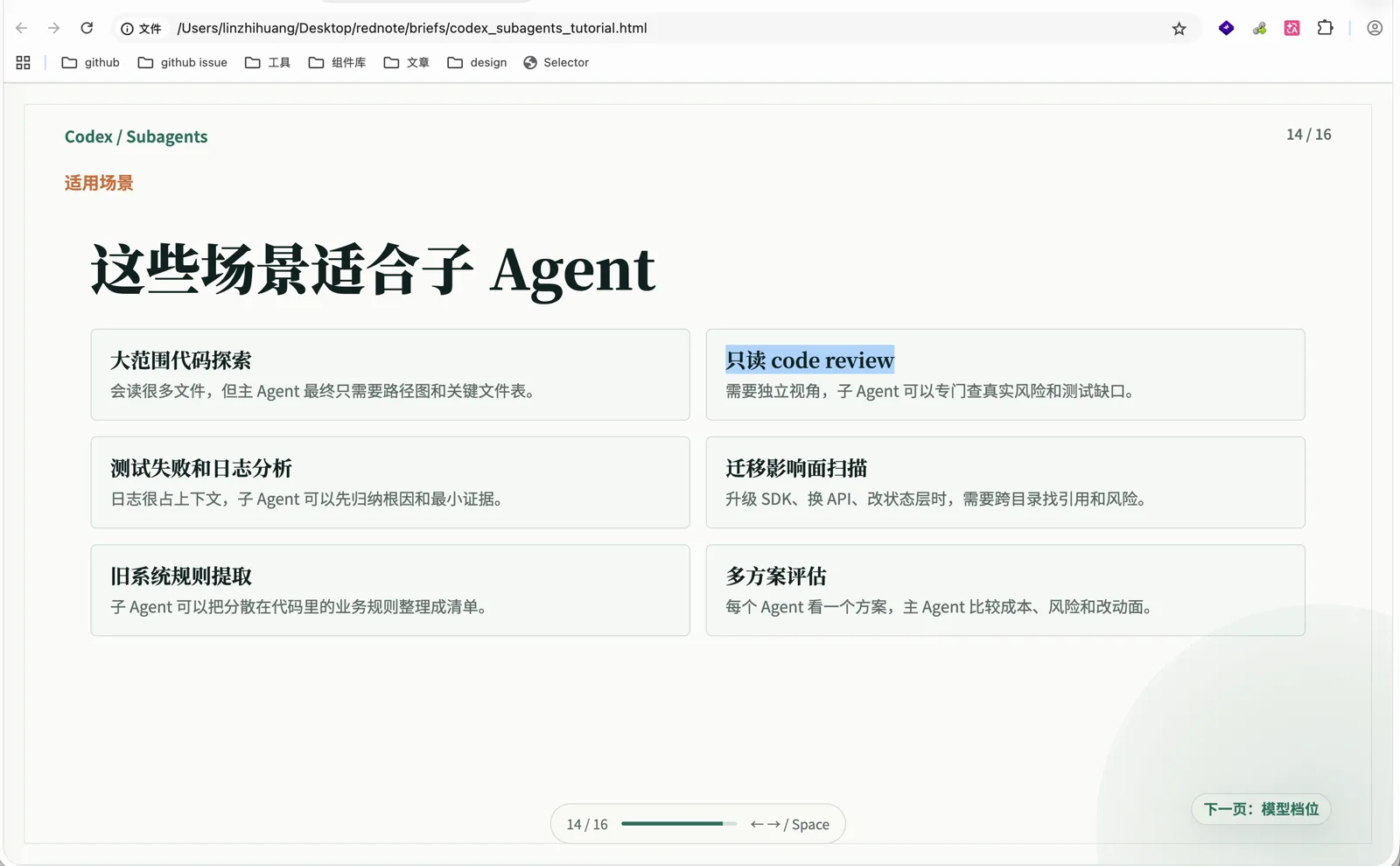Open the green extension icon in toolbar

click(1259, 29)
